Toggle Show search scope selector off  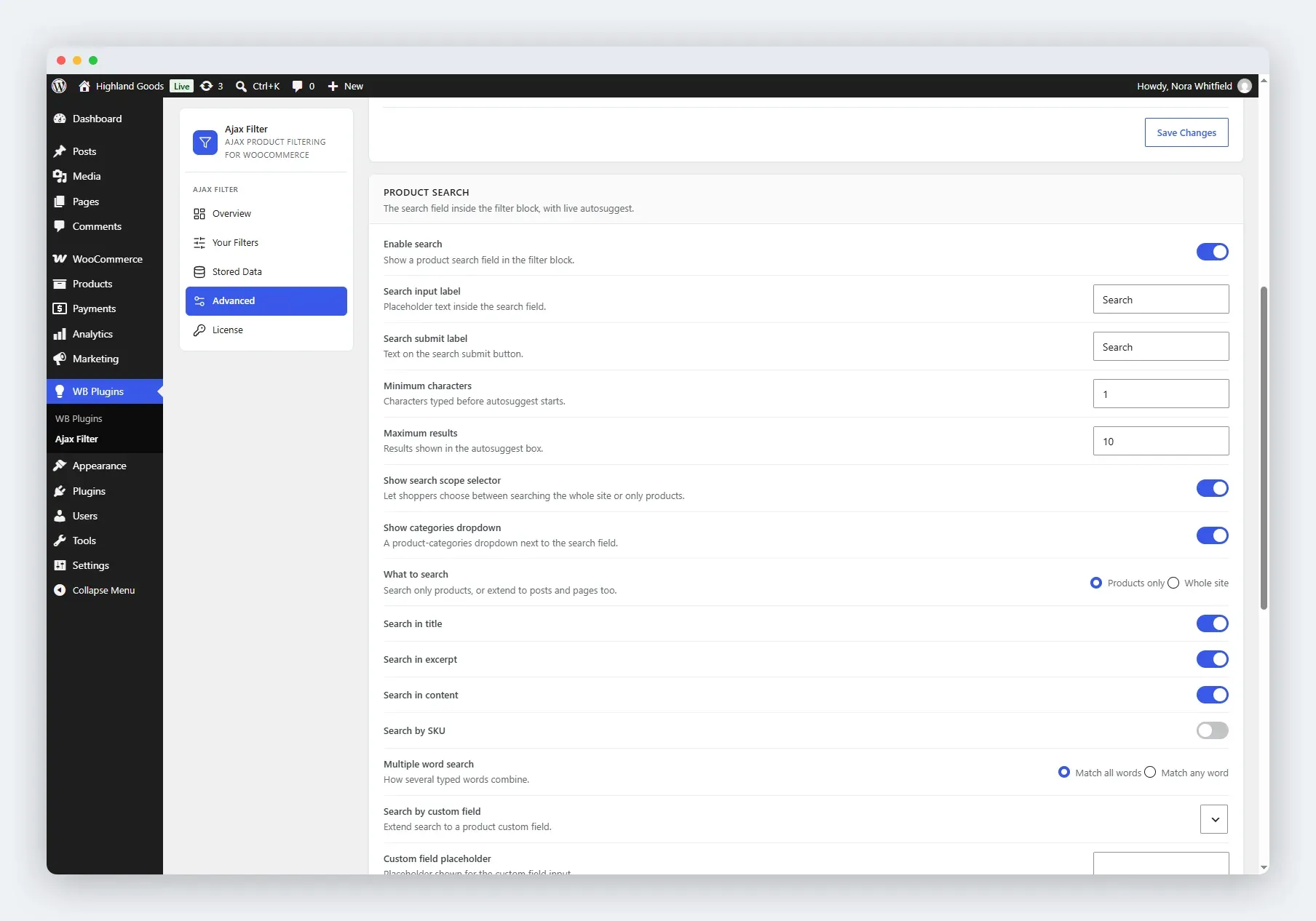tap(1212, 488)
